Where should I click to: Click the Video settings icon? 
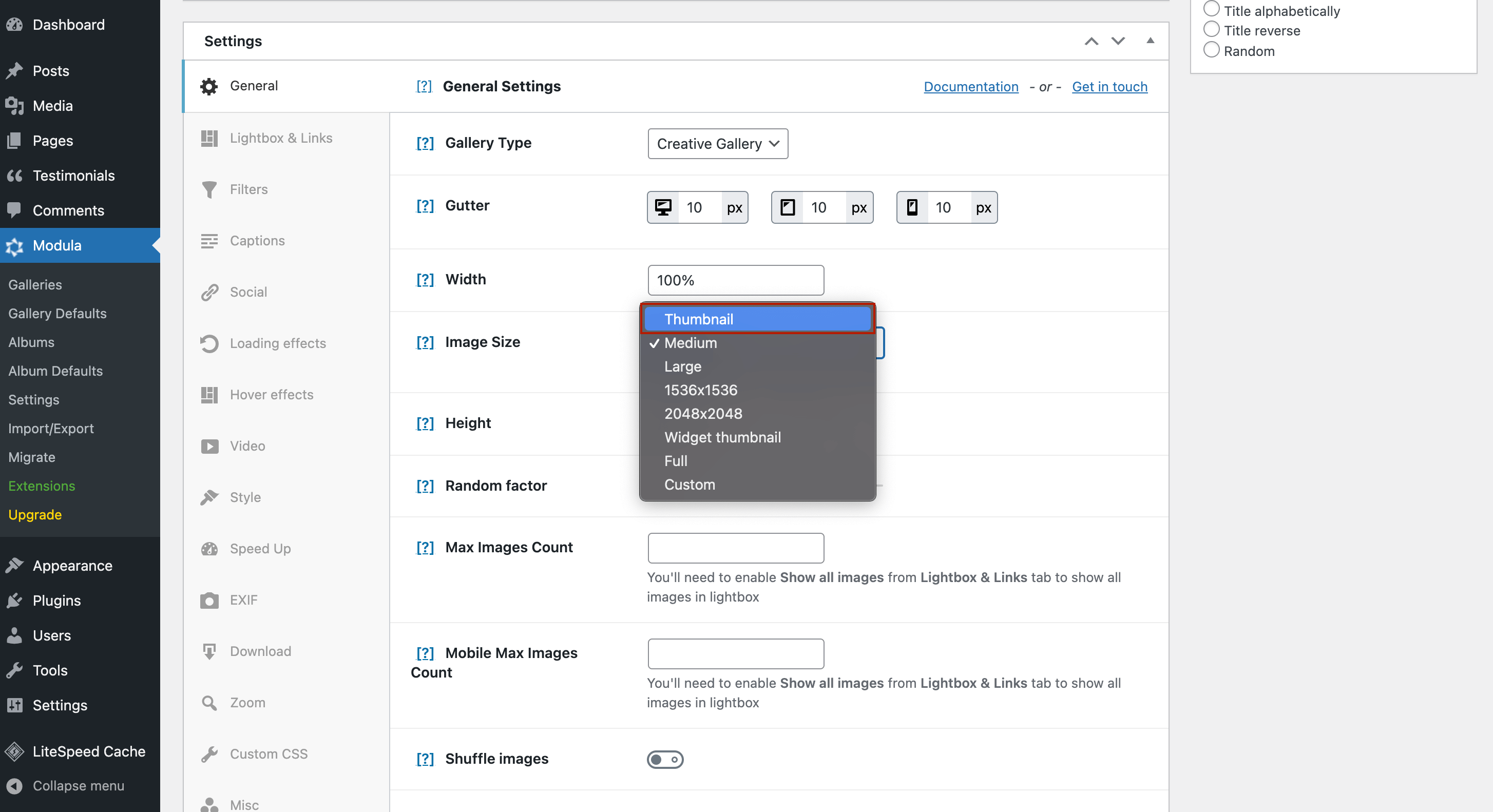point(208,446)
